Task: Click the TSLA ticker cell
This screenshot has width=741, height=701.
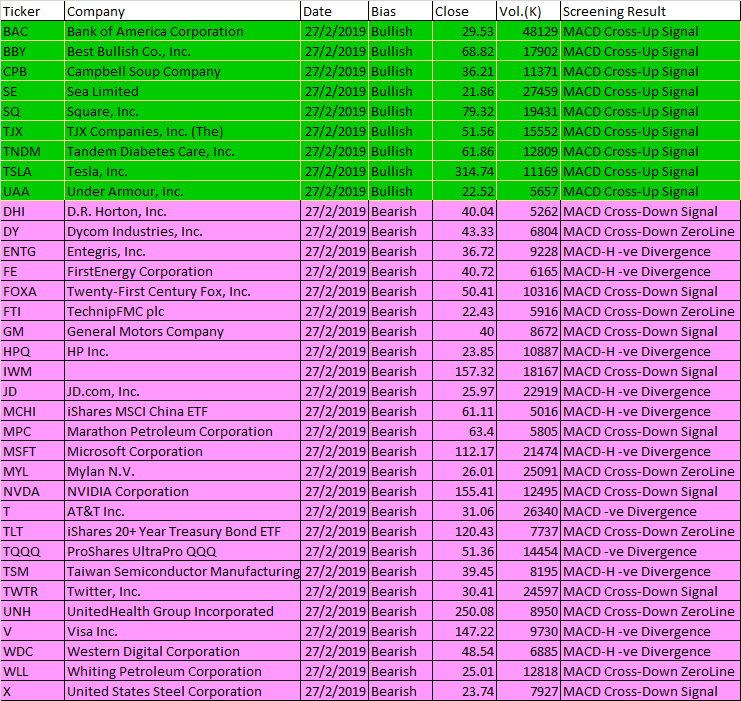Action: tap(32, 171)
